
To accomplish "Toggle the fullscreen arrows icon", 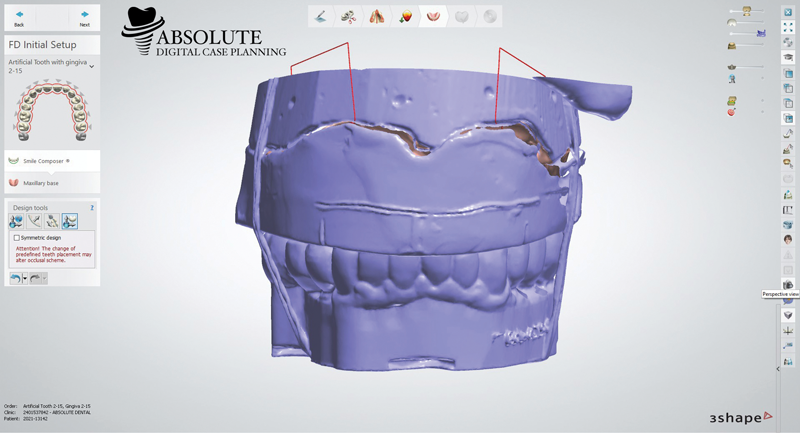I will 788,27.
